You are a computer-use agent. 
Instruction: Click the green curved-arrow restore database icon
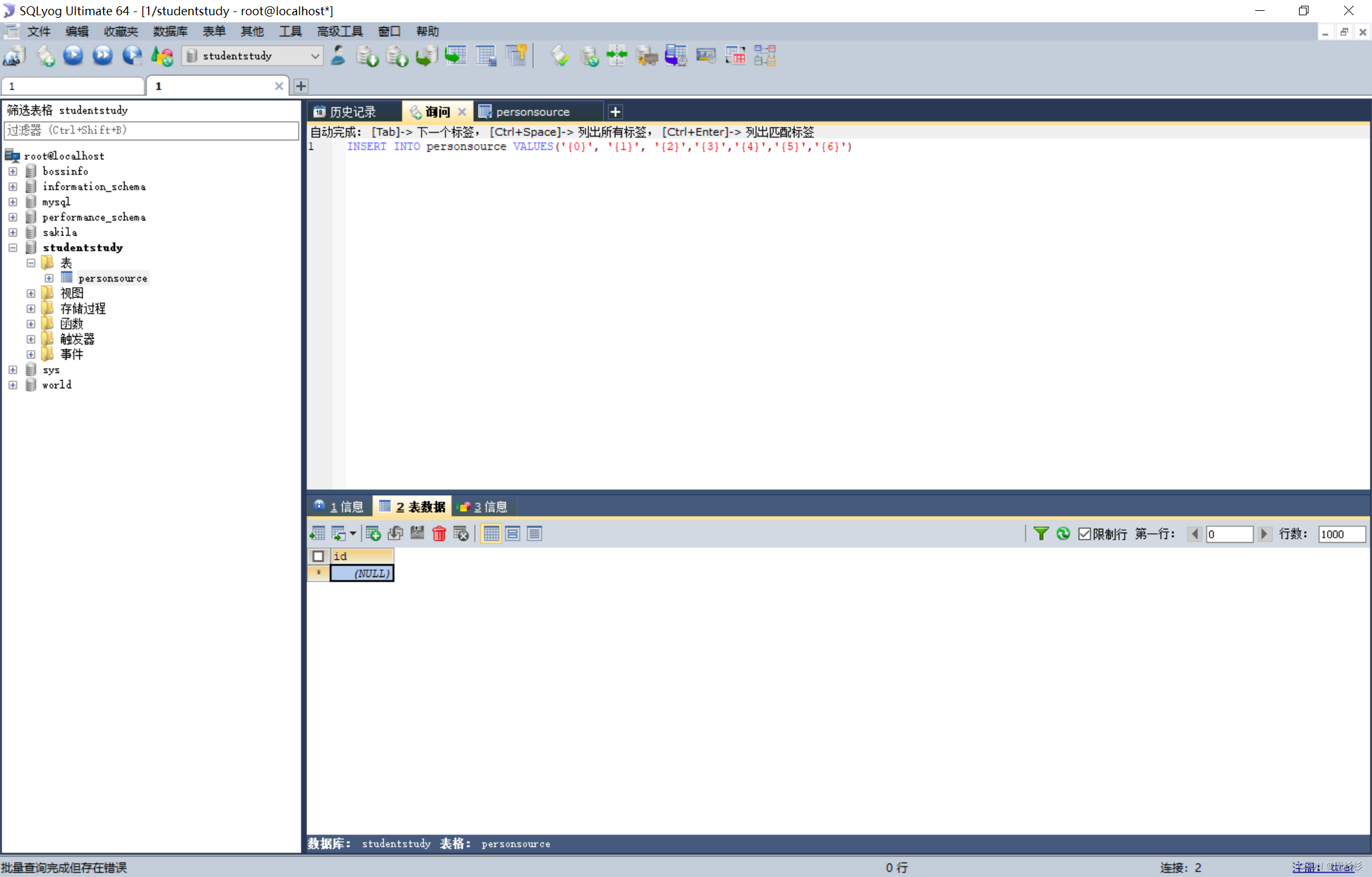pyautogui.click(x=426, y=56)
